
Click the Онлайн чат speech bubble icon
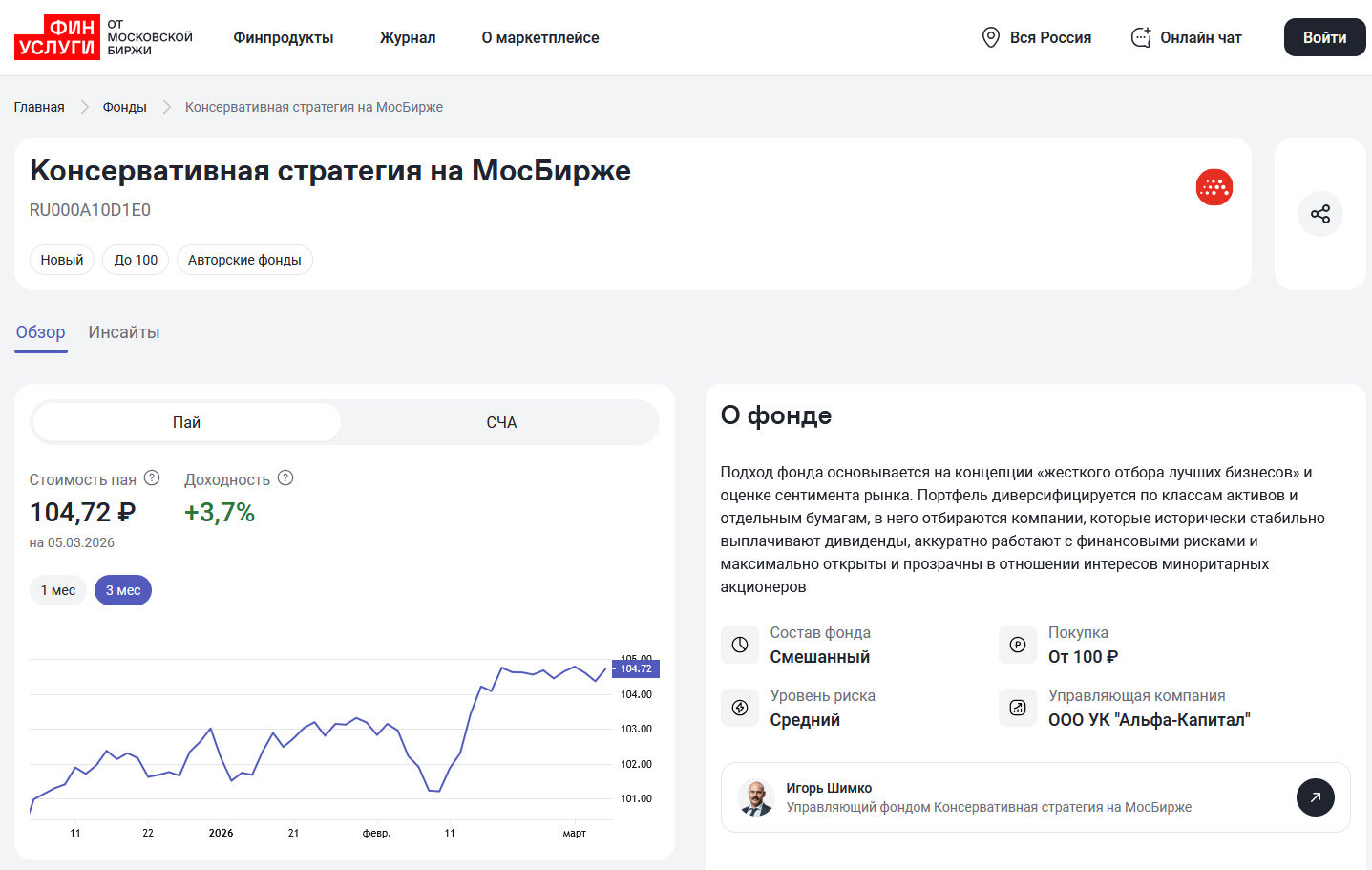coord(1141,37)
